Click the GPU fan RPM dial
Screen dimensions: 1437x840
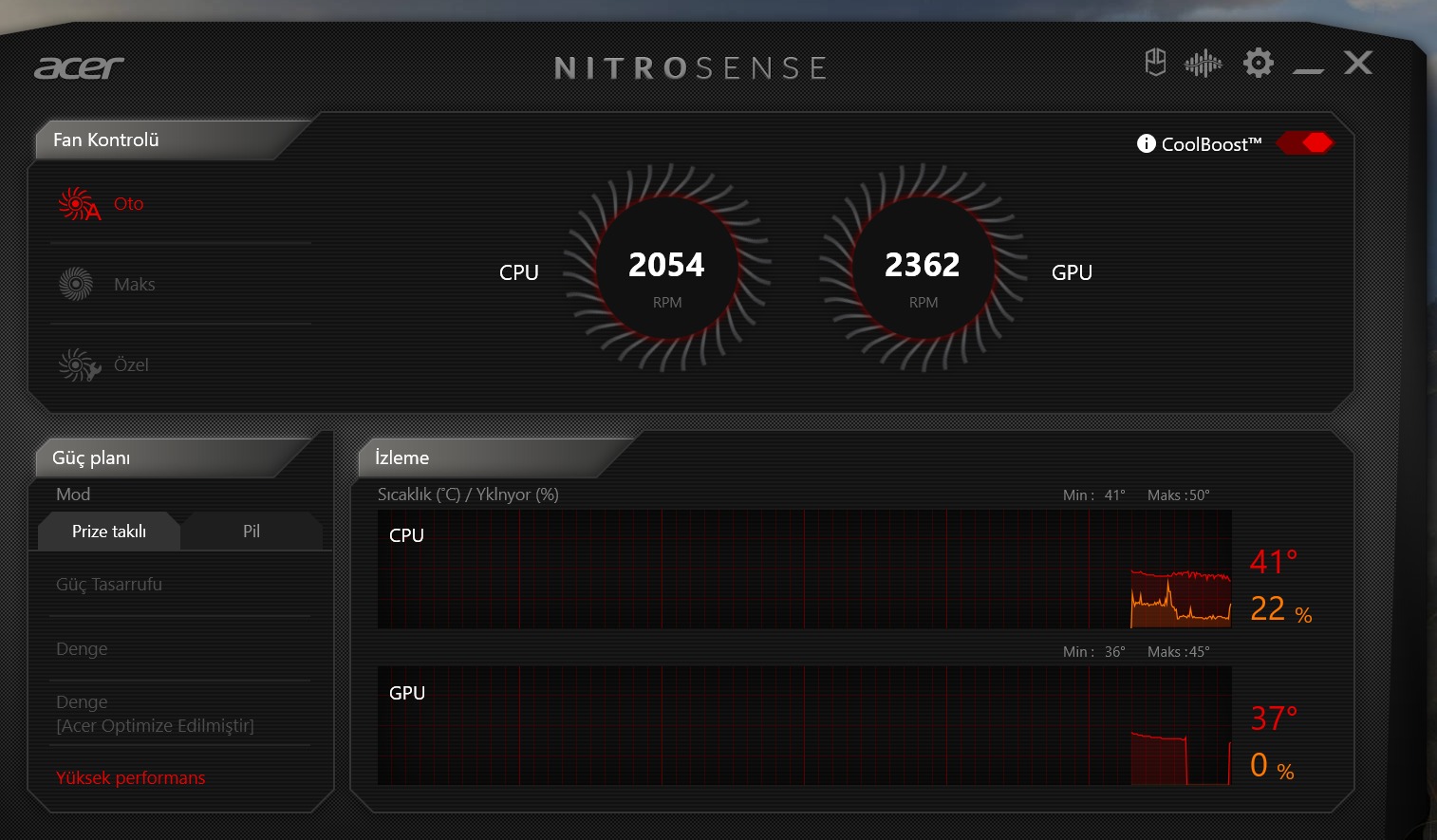click(924, 268)
